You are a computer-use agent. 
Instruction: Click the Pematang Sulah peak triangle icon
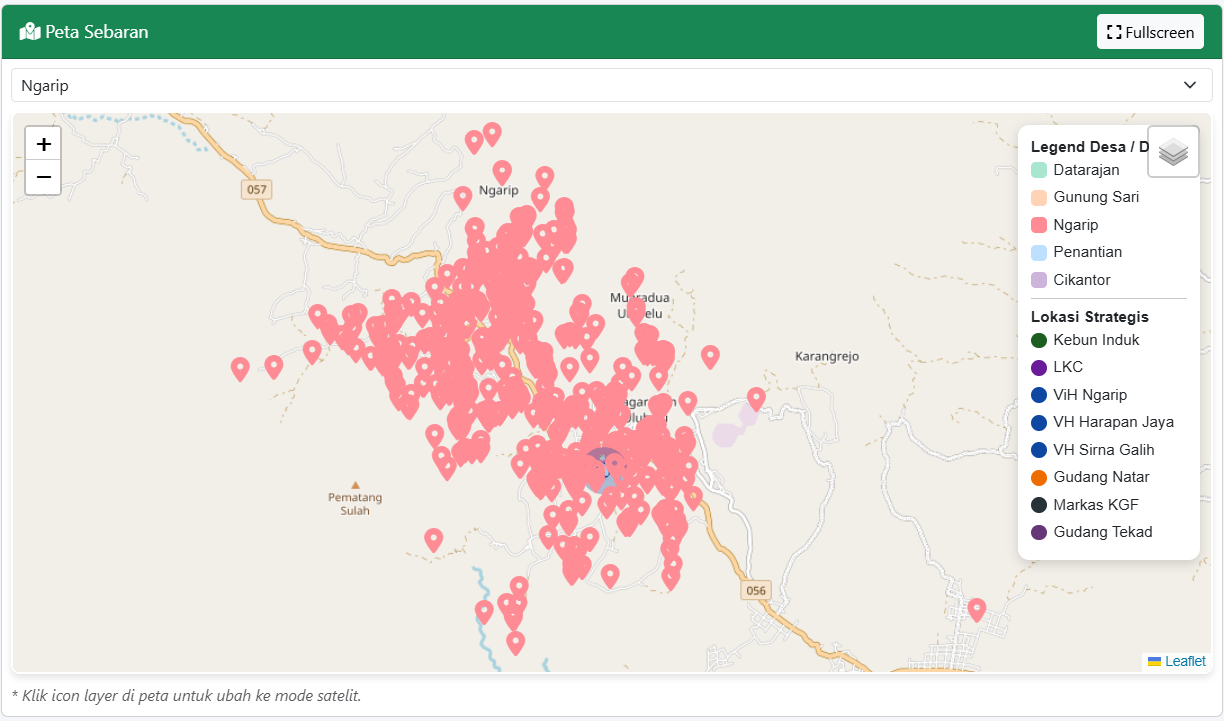click(x=355, y=485)
